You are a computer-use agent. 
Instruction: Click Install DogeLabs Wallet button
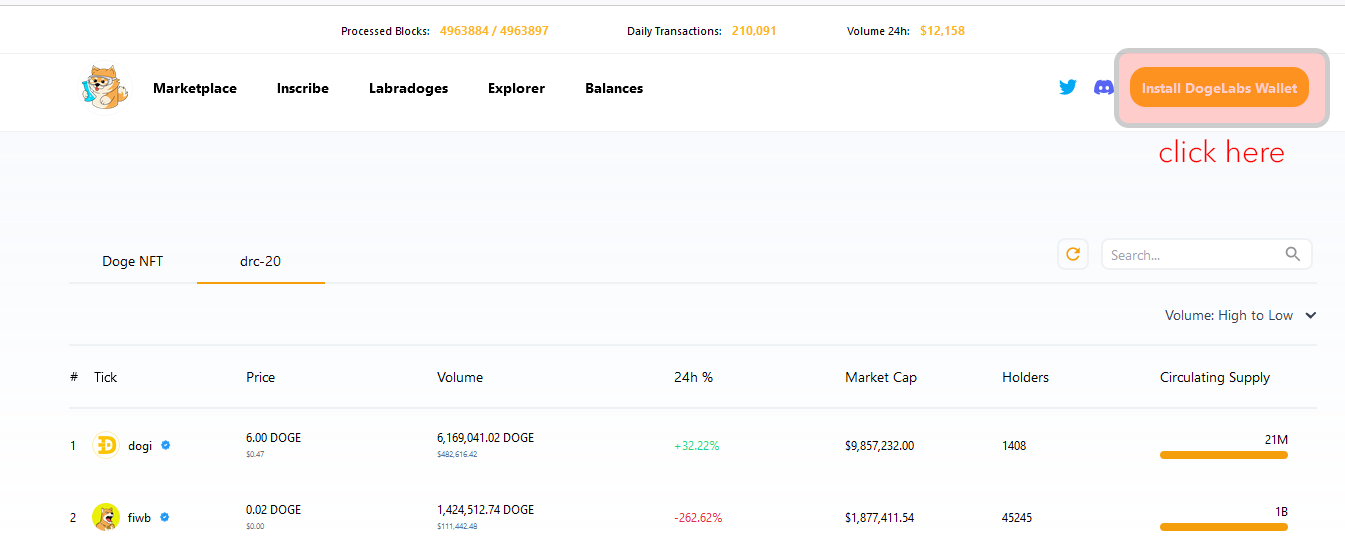1219,88
